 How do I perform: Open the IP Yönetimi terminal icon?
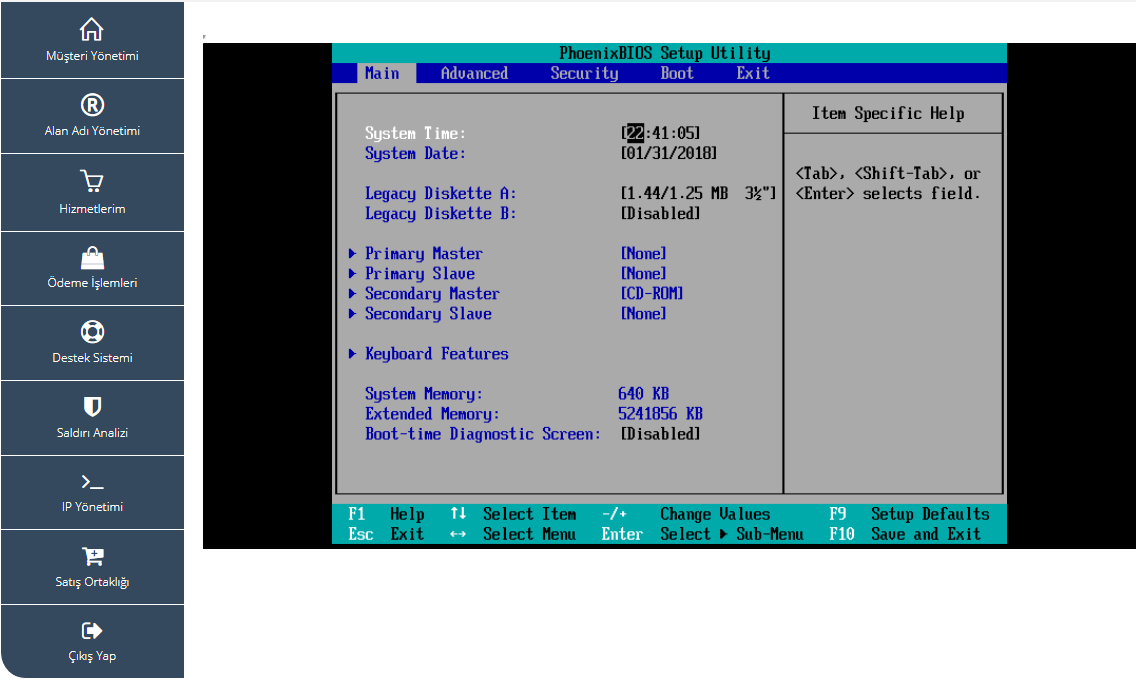pos(92,482)
